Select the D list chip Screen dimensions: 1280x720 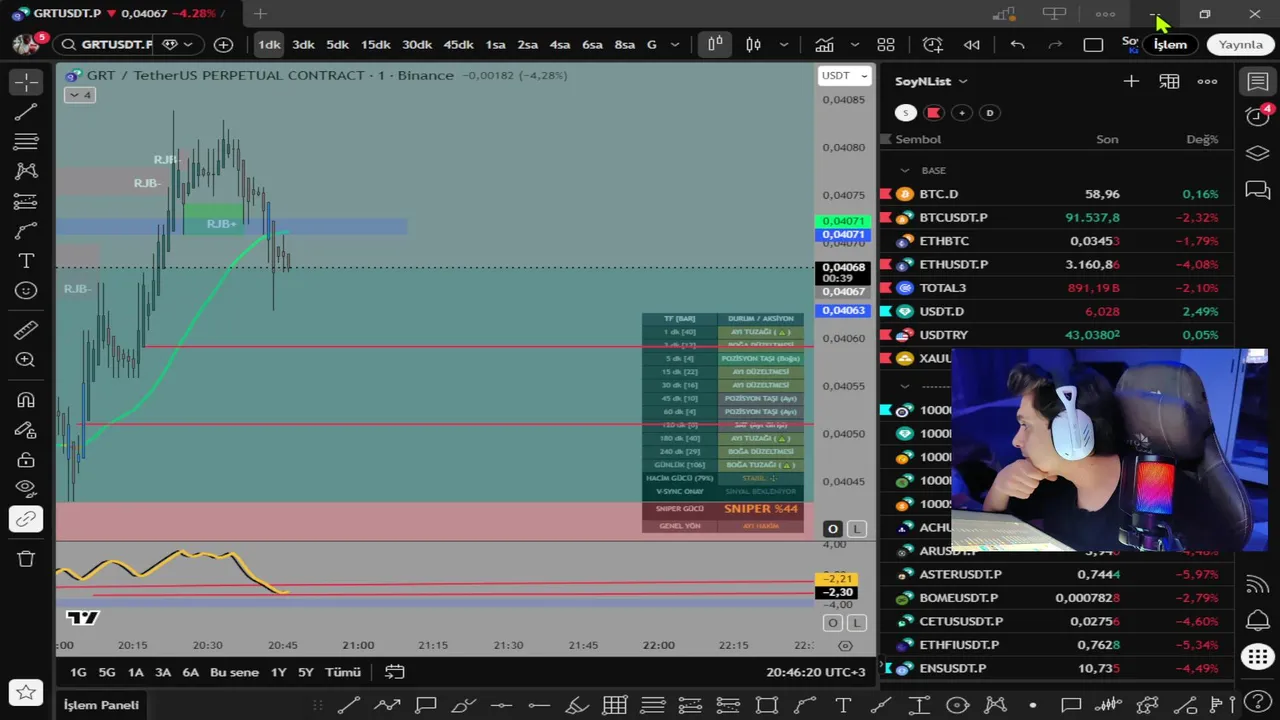[x=990, y=112]
